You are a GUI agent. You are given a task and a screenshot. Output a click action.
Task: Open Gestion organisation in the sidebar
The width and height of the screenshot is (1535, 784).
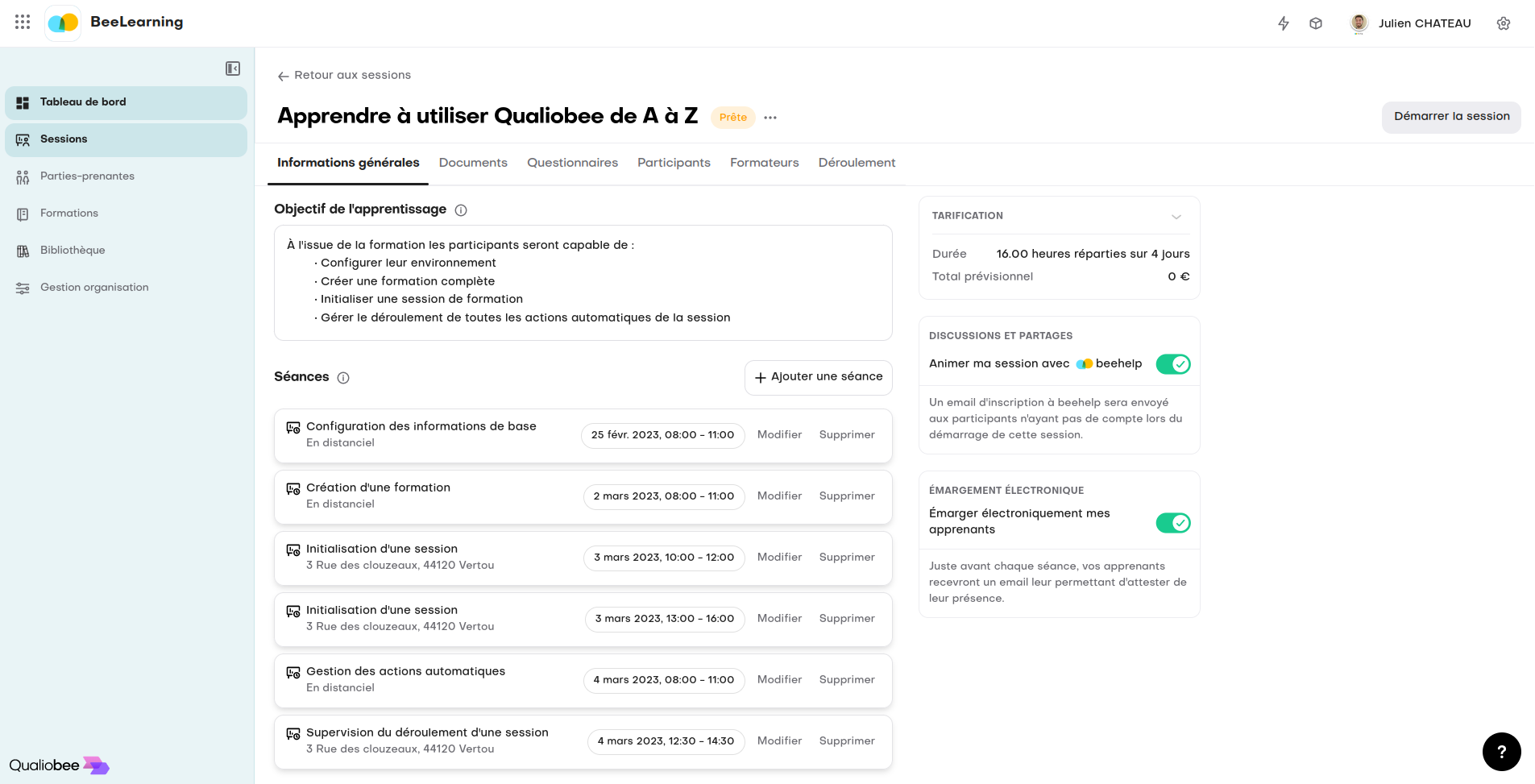point(126,288)
